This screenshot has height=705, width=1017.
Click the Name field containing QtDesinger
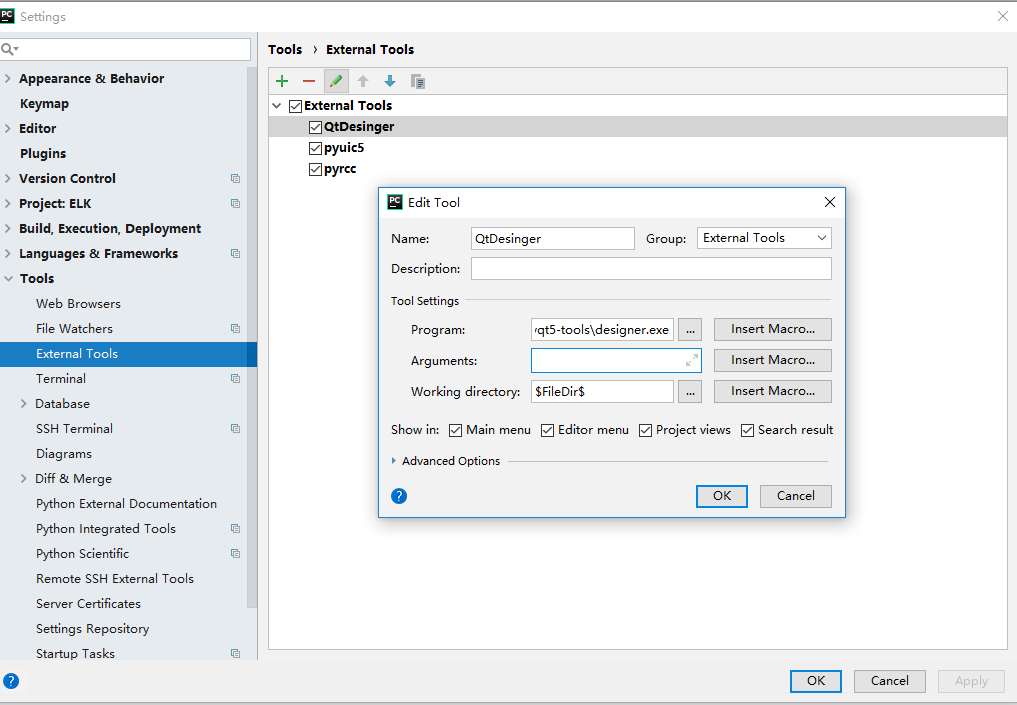tap(553, 238)
